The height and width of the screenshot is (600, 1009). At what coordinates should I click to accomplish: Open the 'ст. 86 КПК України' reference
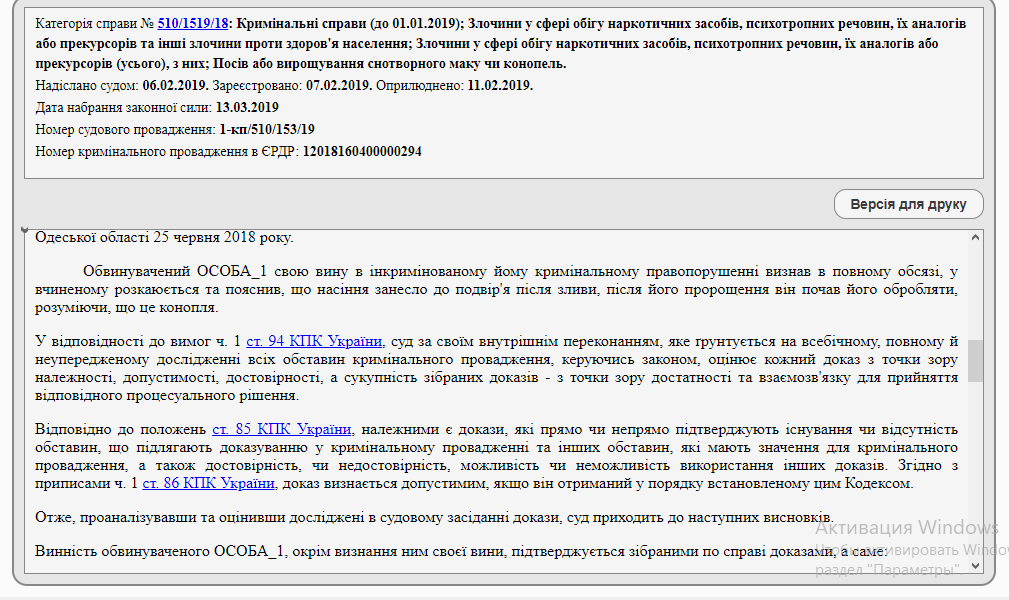(209, 483)
